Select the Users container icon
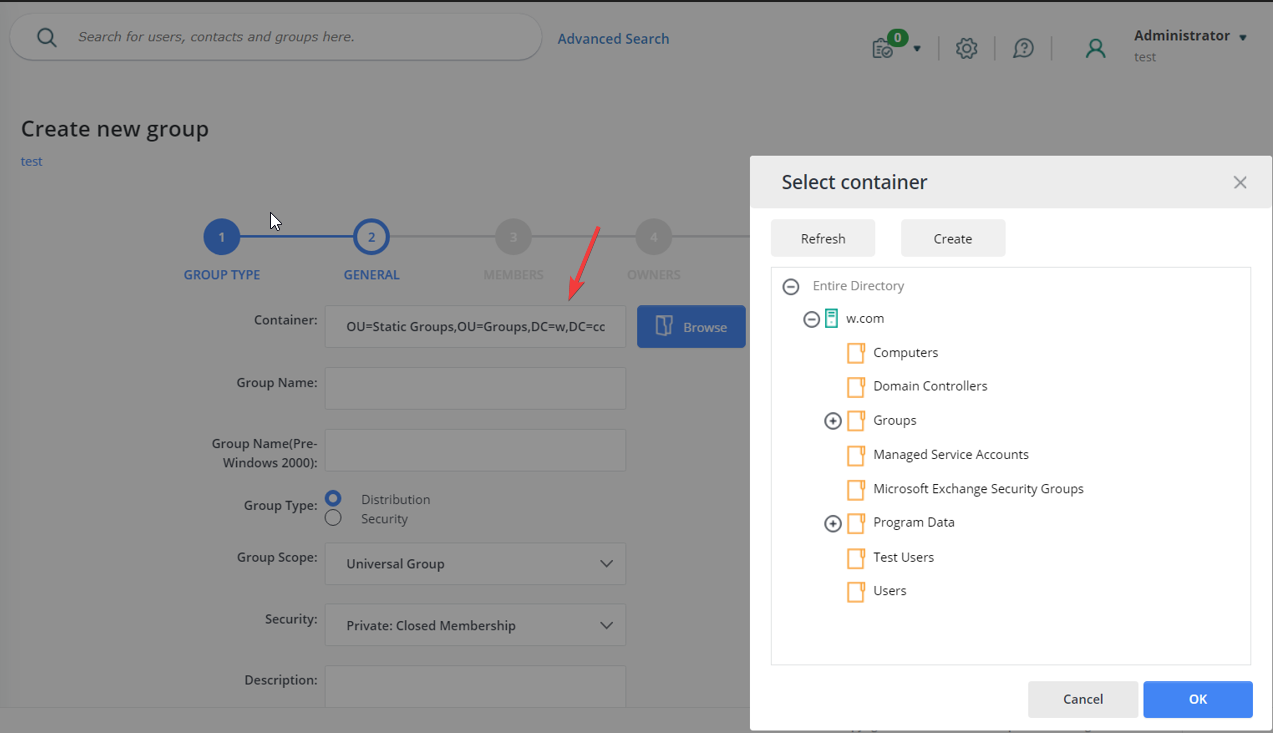1273x733 pixels. coord(856,590)
